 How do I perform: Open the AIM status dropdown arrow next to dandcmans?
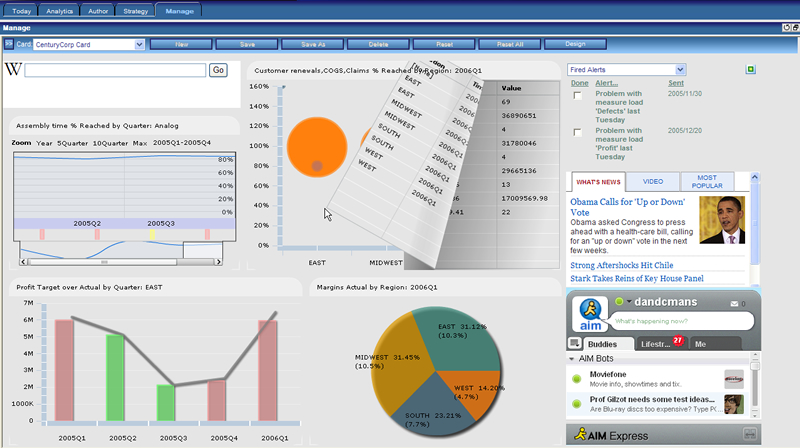(629, 303)
